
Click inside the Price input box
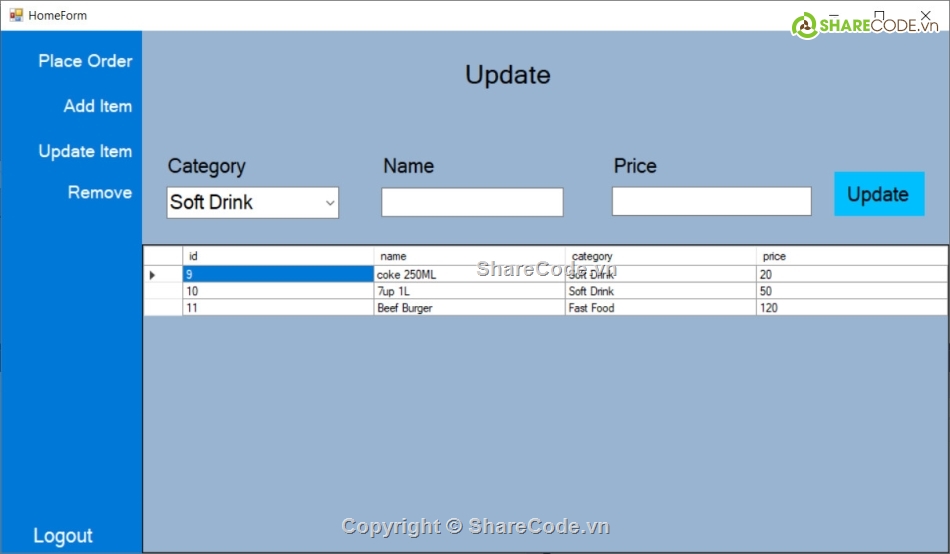point(711,202)
